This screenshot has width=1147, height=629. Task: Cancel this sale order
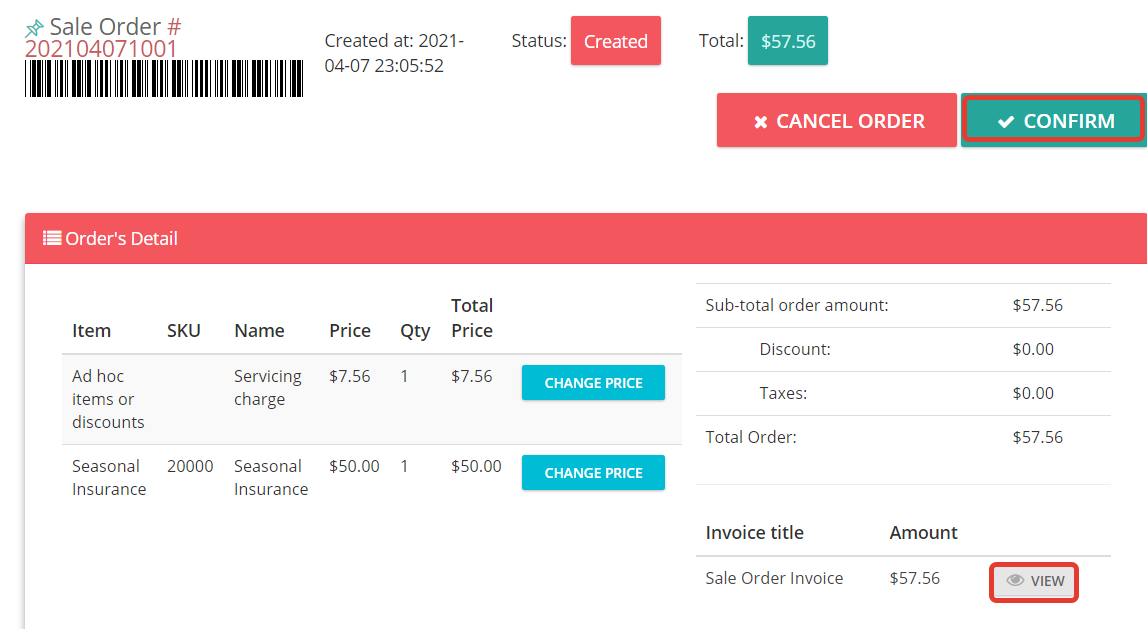pyautogui.click(x=837, y=120)
